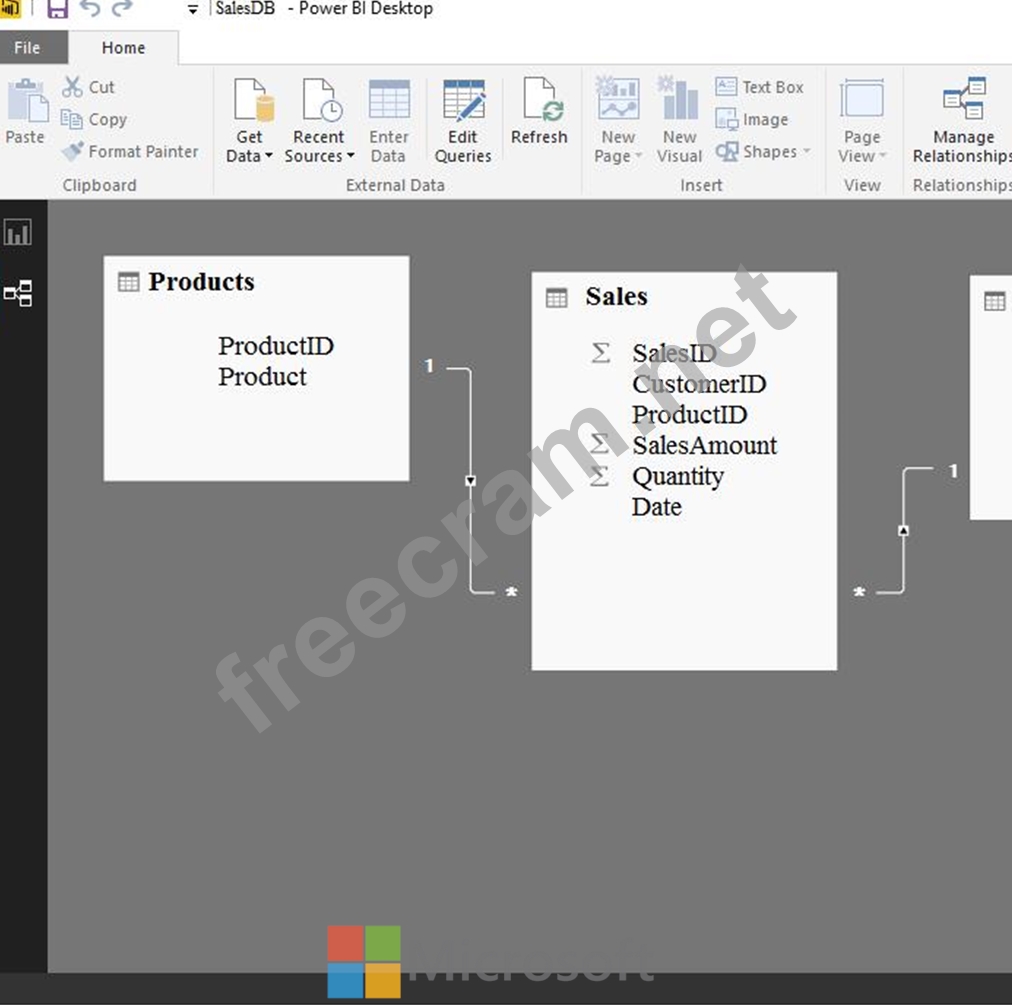Click the Products-to-Sales relationship direction arrow
The image size is (1012, 1005).
point(471,481)
